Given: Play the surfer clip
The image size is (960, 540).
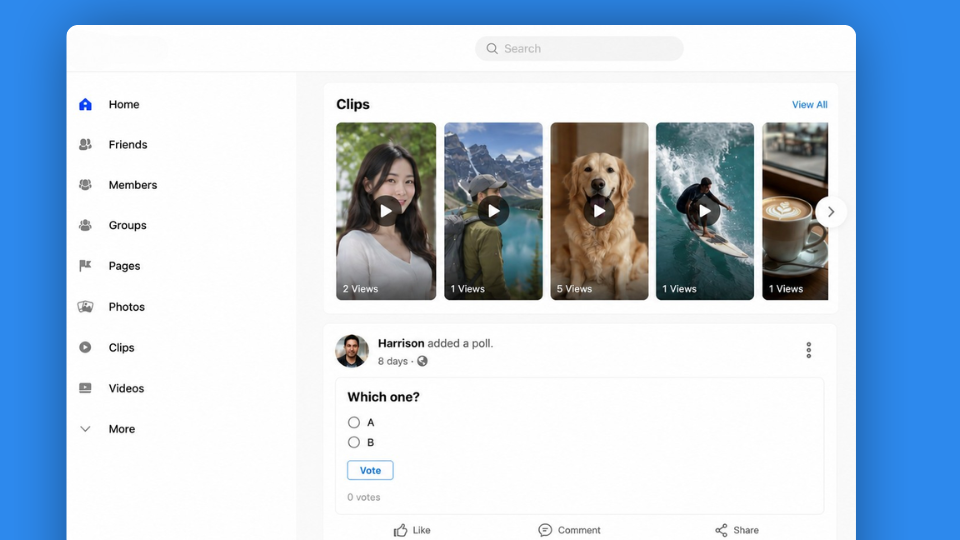Looking at the screenshot, I should (705, 211).
